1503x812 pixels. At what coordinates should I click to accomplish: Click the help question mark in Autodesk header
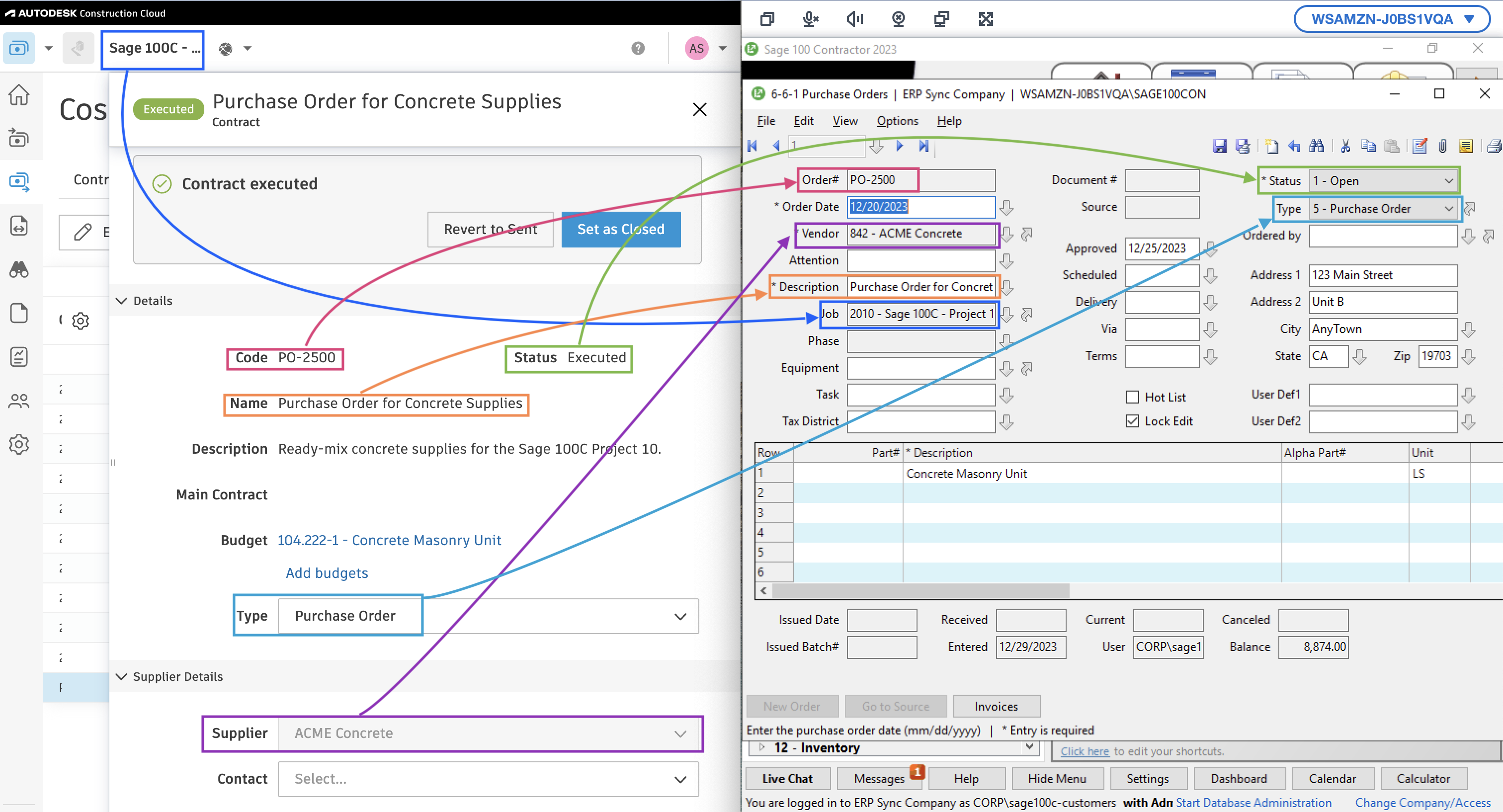tap(638, 48)
